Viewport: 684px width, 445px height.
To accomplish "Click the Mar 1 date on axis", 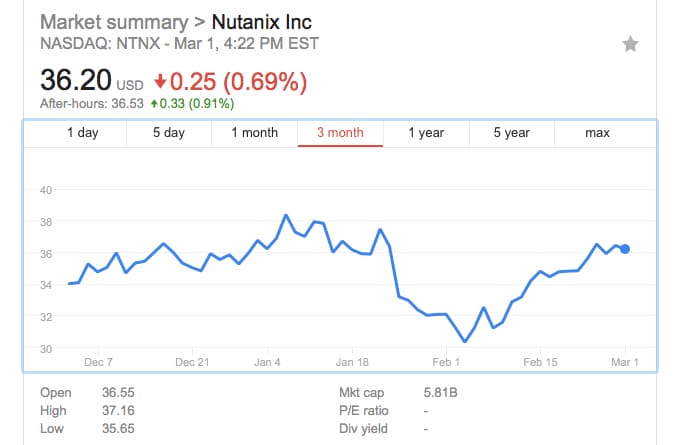I will pos(625,362).
